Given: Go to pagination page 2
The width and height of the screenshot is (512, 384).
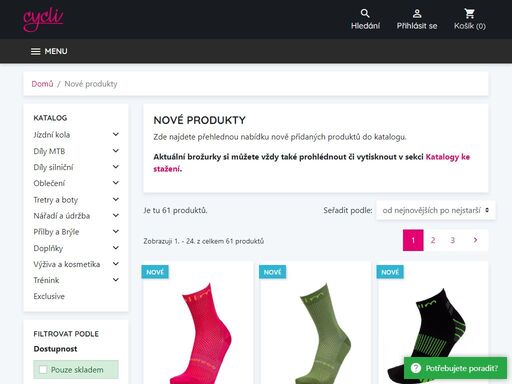Looking at the screenshot, I should pos(433,240).
